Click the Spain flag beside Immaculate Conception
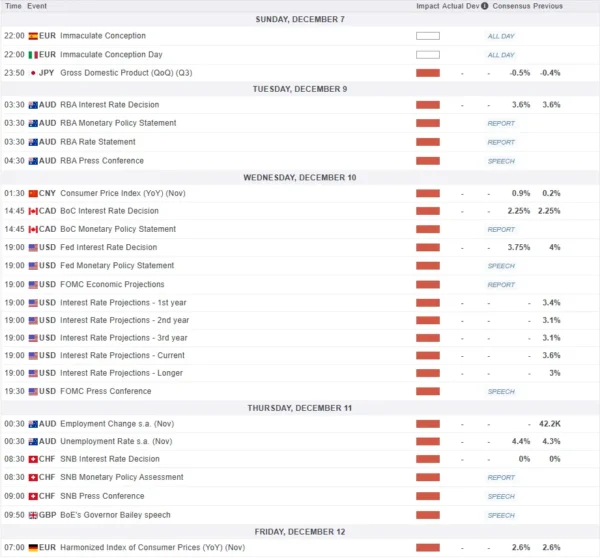600x558 pixels. pos(34,36)
